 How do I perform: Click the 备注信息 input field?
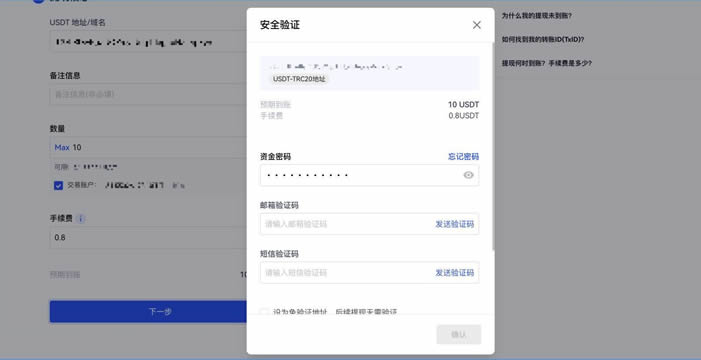point(148,94)
